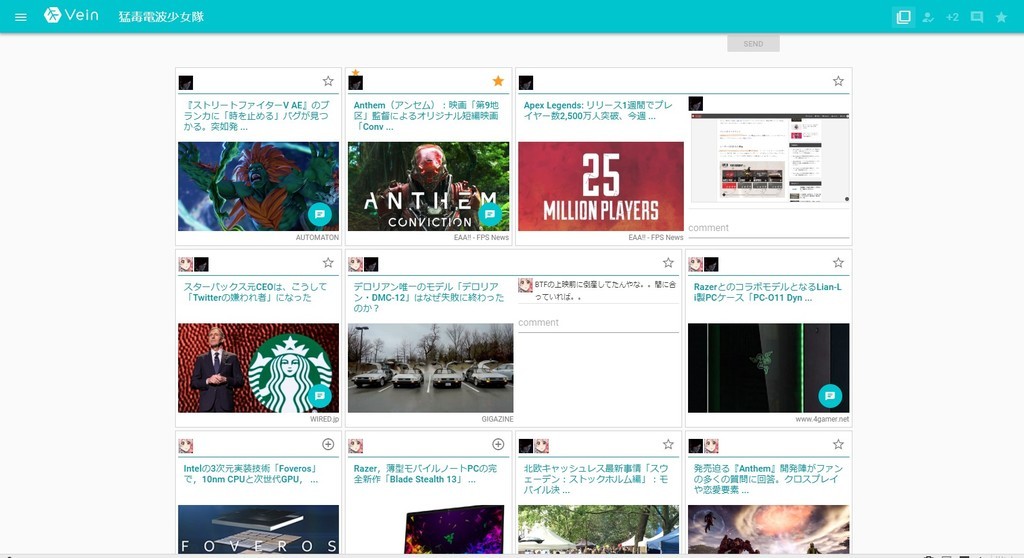Open the Starbucks ex-CEO Twitter article title
1024x558 pixels.
tap(255, 292)
